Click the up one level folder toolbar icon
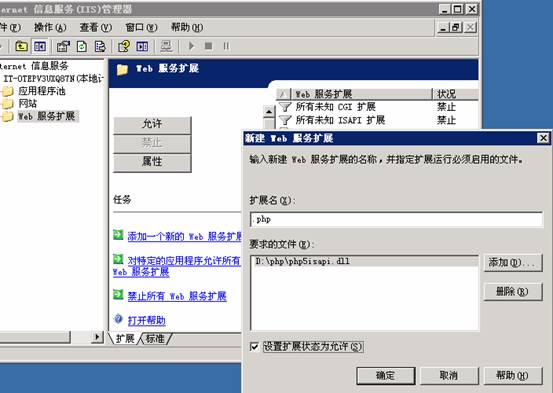 pos(21,46)
